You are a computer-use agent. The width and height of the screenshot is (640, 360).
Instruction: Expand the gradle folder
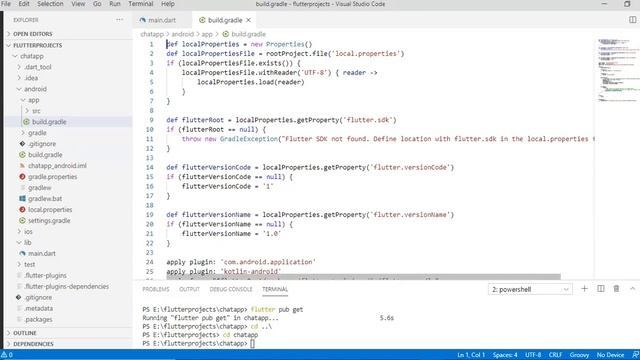[37, 133]
